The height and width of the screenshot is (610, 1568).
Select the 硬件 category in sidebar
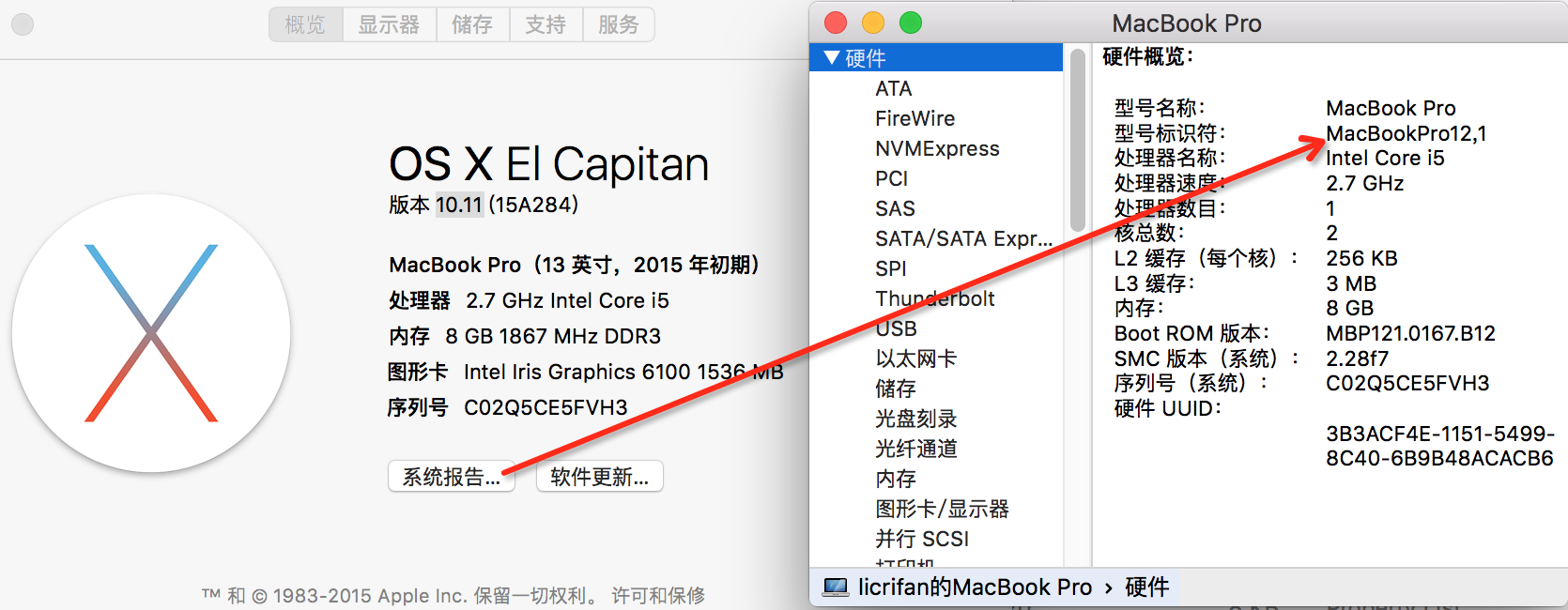tap(936, 57)
